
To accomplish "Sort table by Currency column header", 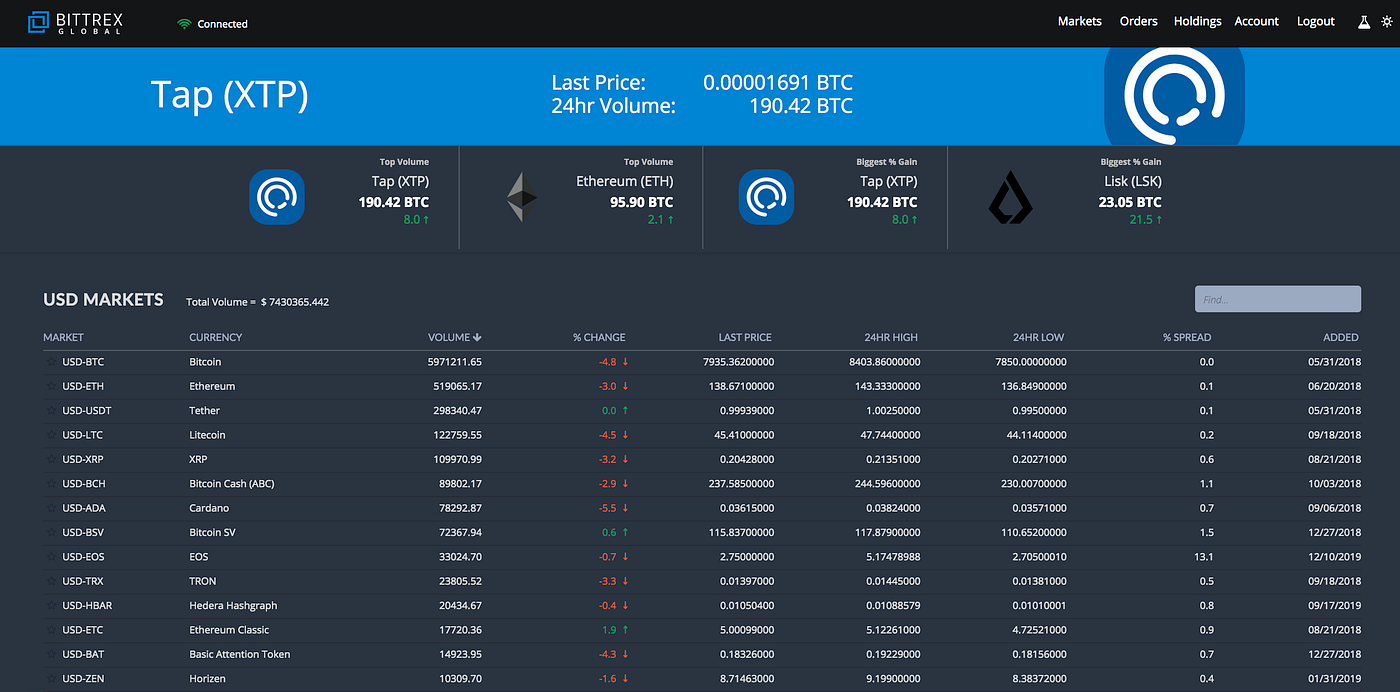I will click(216, 337).
